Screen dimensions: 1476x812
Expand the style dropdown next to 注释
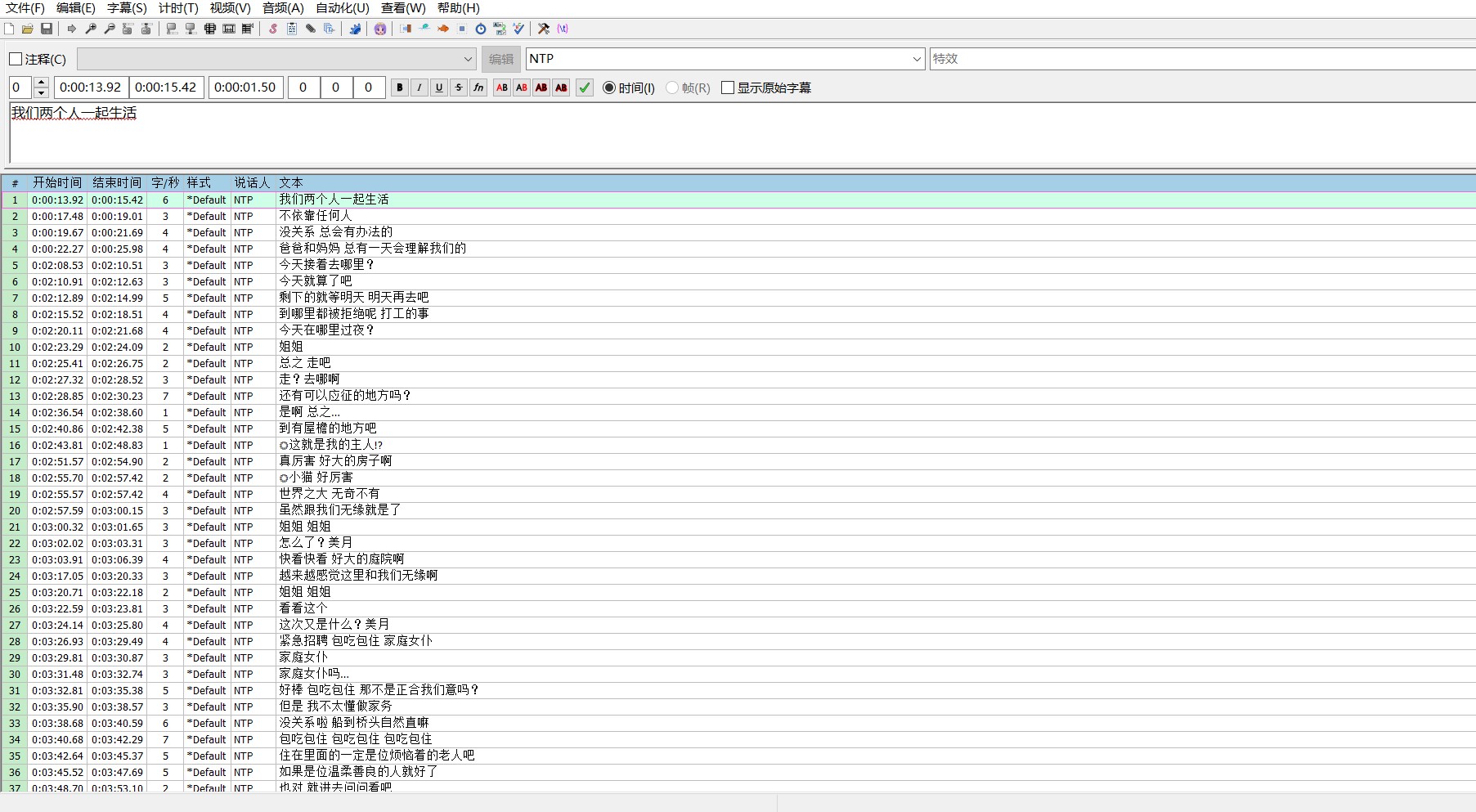pos(469,59)
